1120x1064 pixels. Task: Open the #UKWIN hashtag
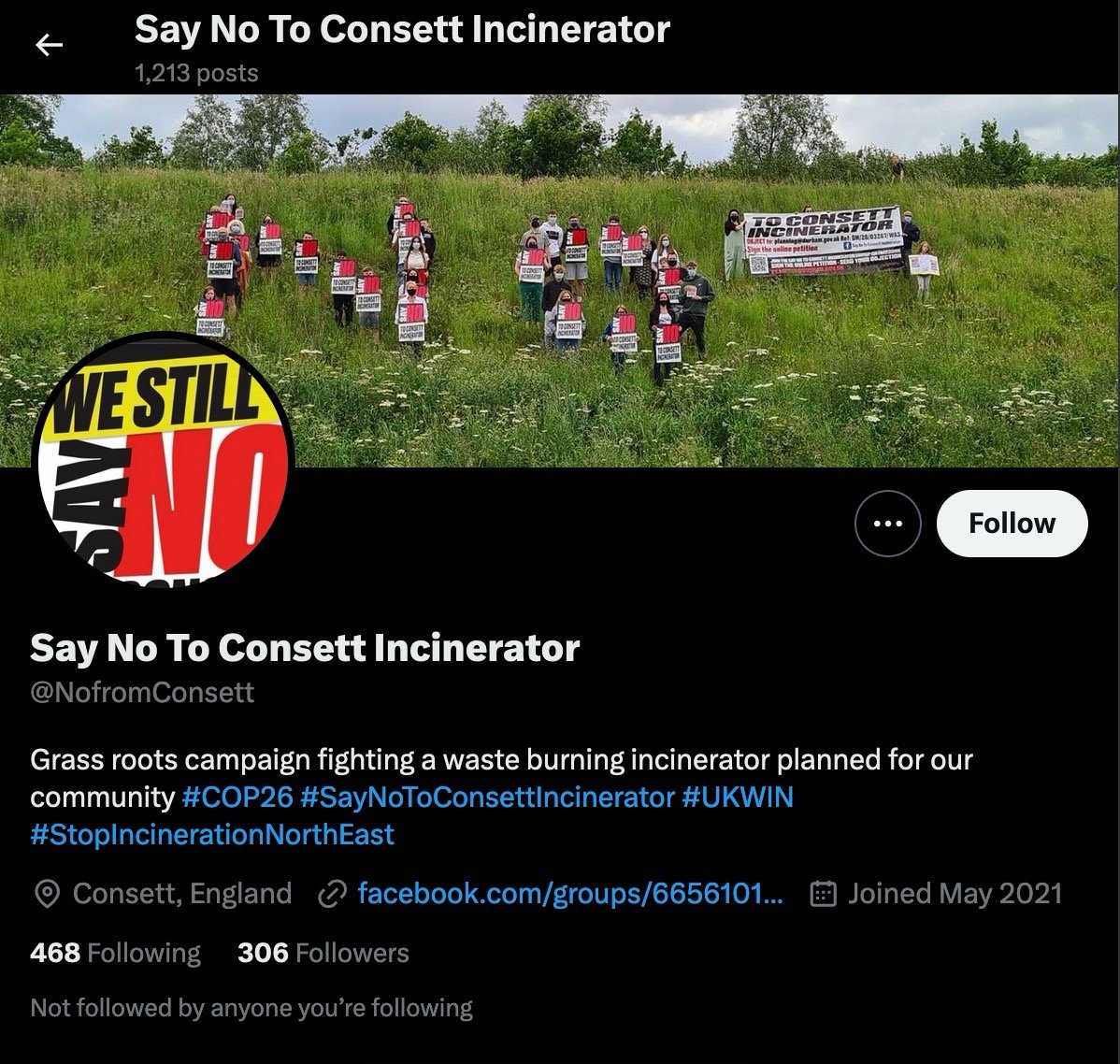pos(738,797)
